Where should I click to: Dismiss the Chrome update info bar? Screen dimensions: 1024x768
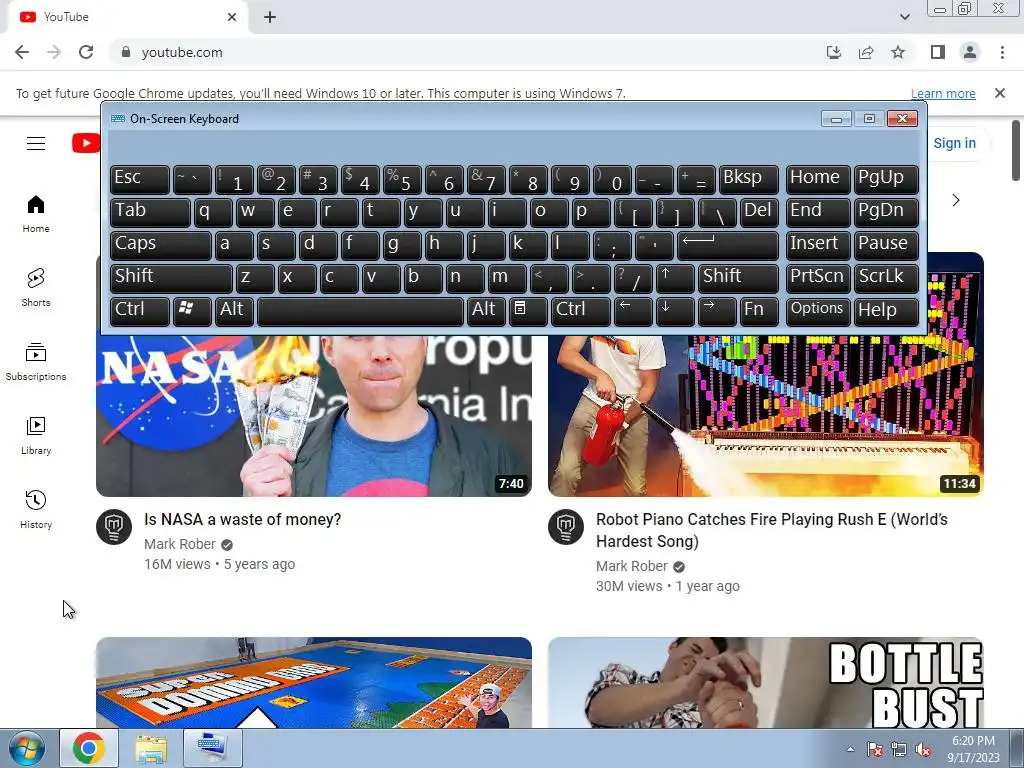pyautogui.click(x=1000, y=93)
